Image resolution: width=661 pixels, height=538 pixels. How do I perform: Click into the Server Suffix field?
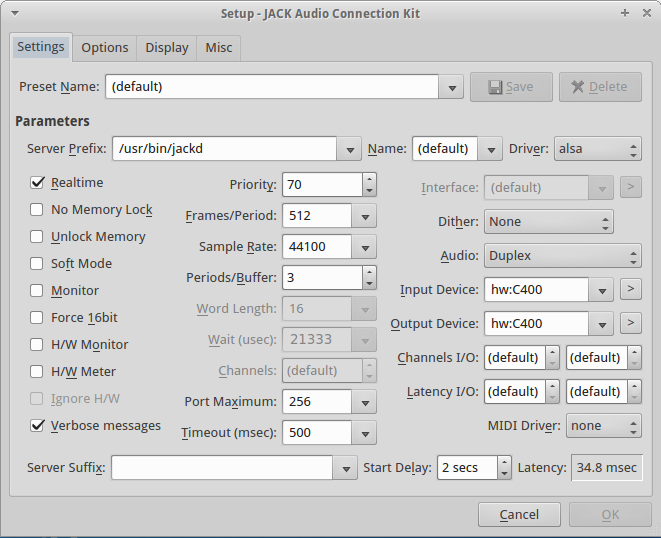[x=222, y=468]
